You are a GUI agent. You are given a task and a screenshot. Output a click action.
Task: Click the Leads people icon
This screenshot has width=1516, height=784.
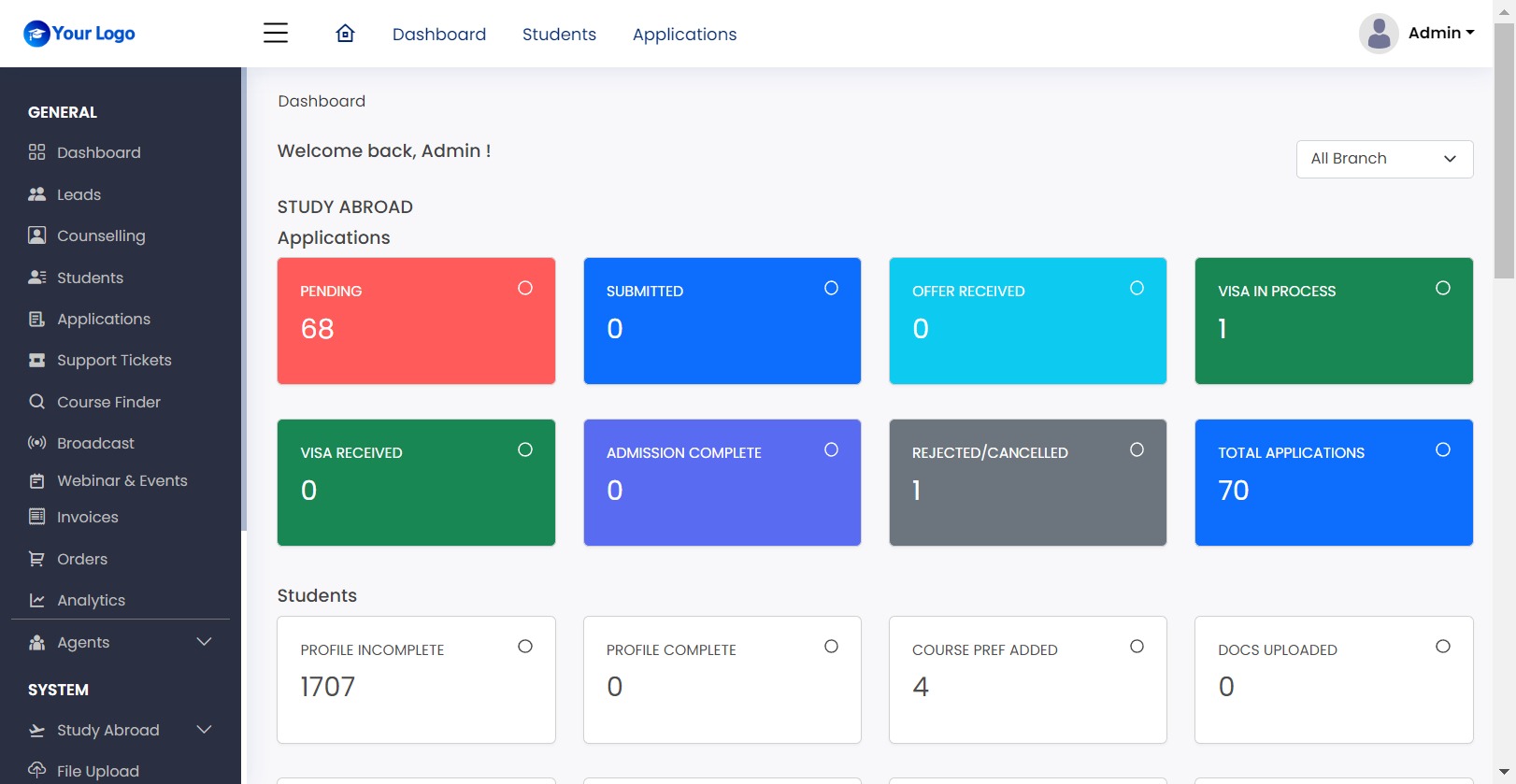36,194
